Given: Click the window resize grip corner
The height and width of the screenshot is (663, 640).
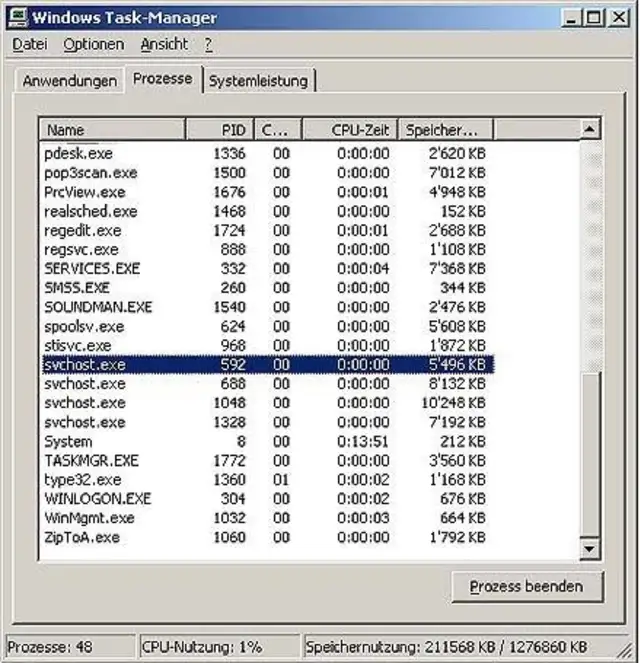Looking at the screenshot, I should (625, 650).
